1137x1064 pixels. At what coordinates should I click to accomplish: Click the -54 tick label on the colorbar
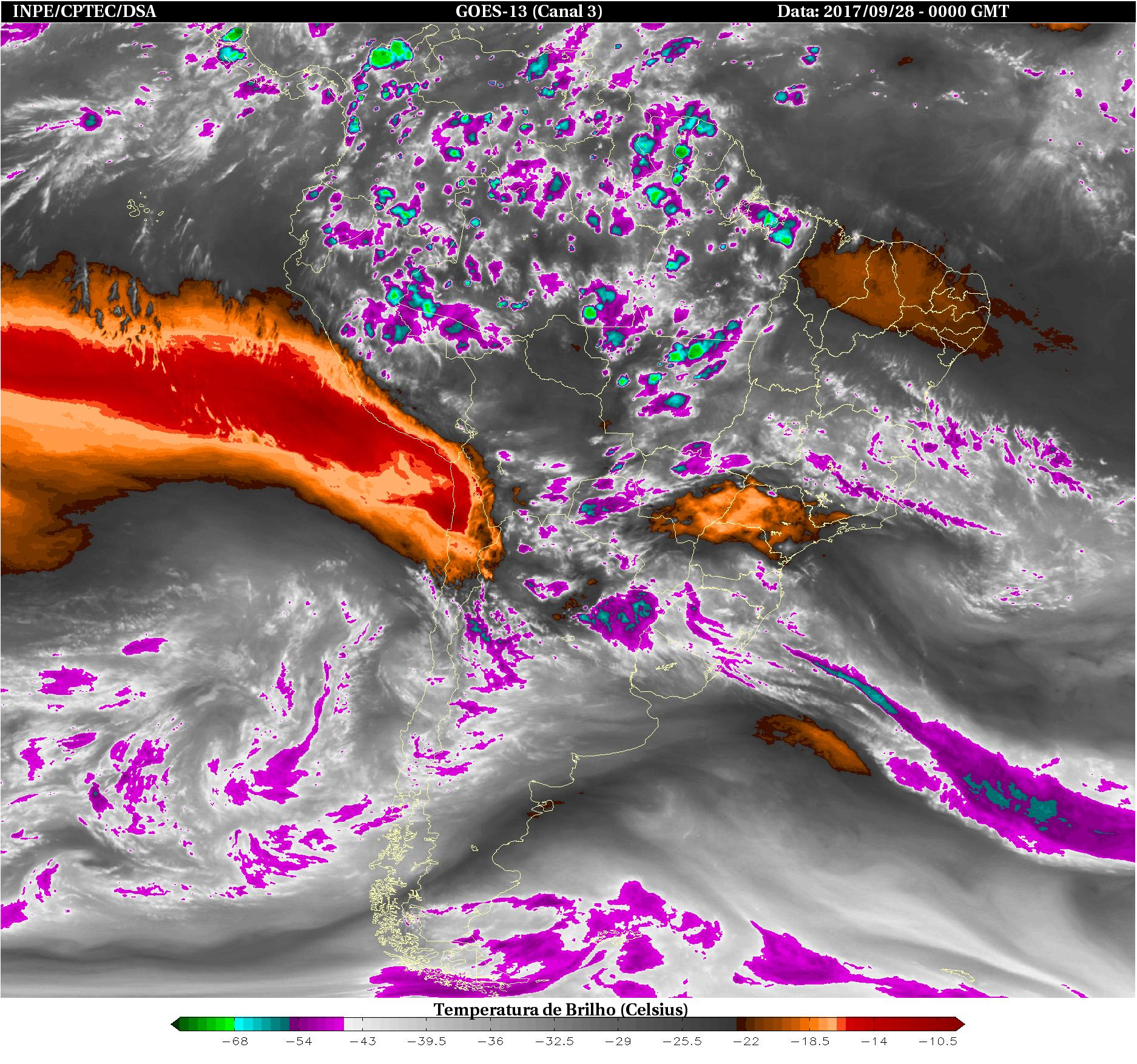click(298, 1042)
